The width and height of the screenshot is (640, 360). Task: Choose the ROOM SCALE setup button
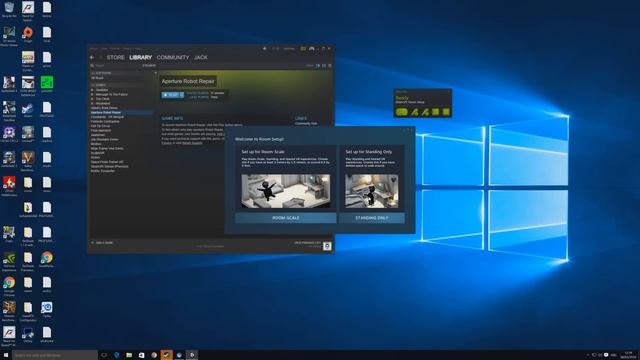pyautogui.click(x=285, y=218)
